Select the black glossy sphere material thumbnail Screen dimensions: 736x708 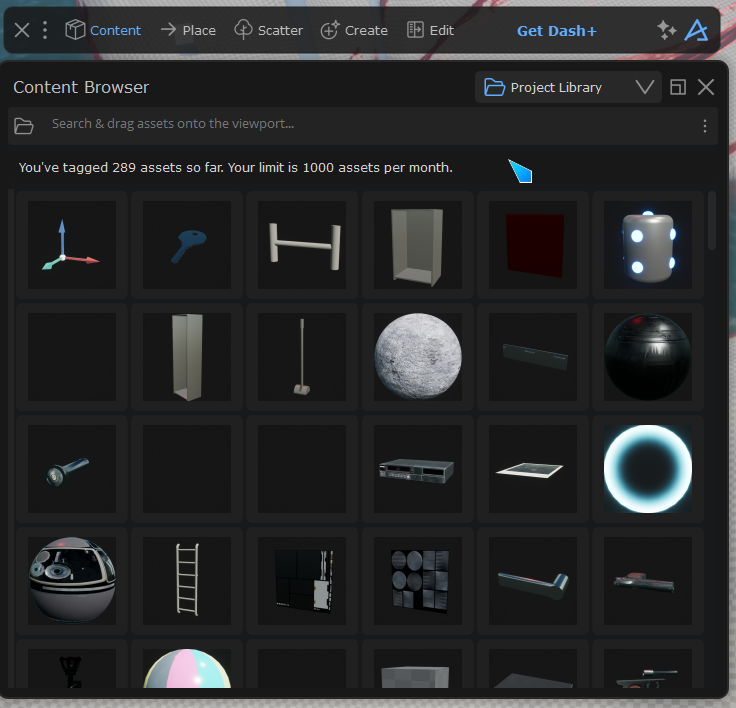pos(648,357)
